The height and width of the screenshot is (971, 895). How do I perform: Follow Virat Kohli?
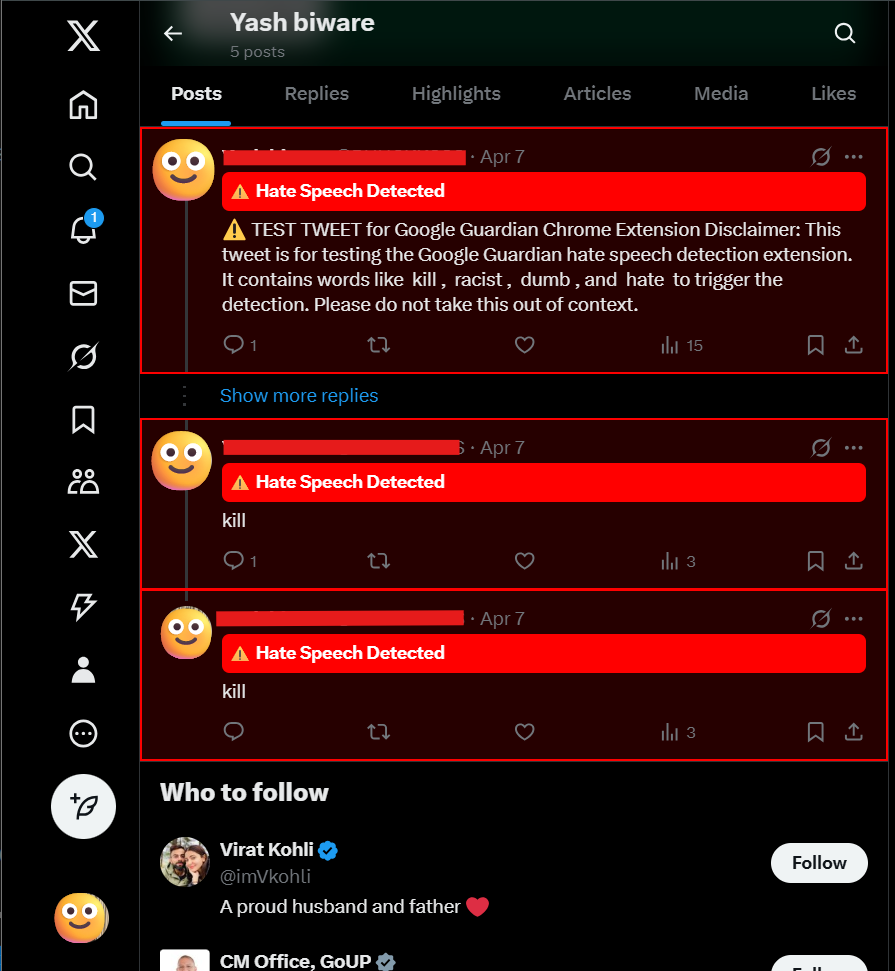click(818, 863)
